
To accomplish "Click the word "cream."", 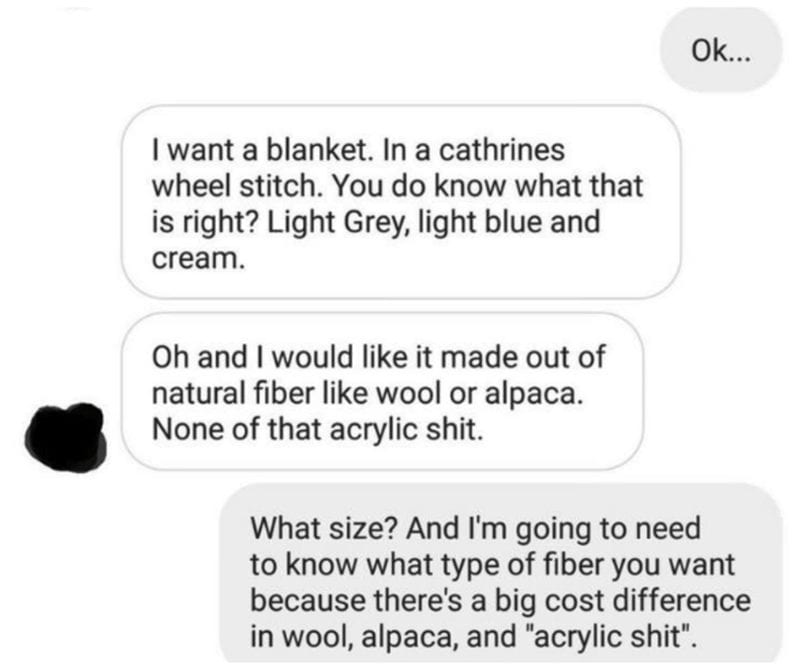I will [198, 259].
